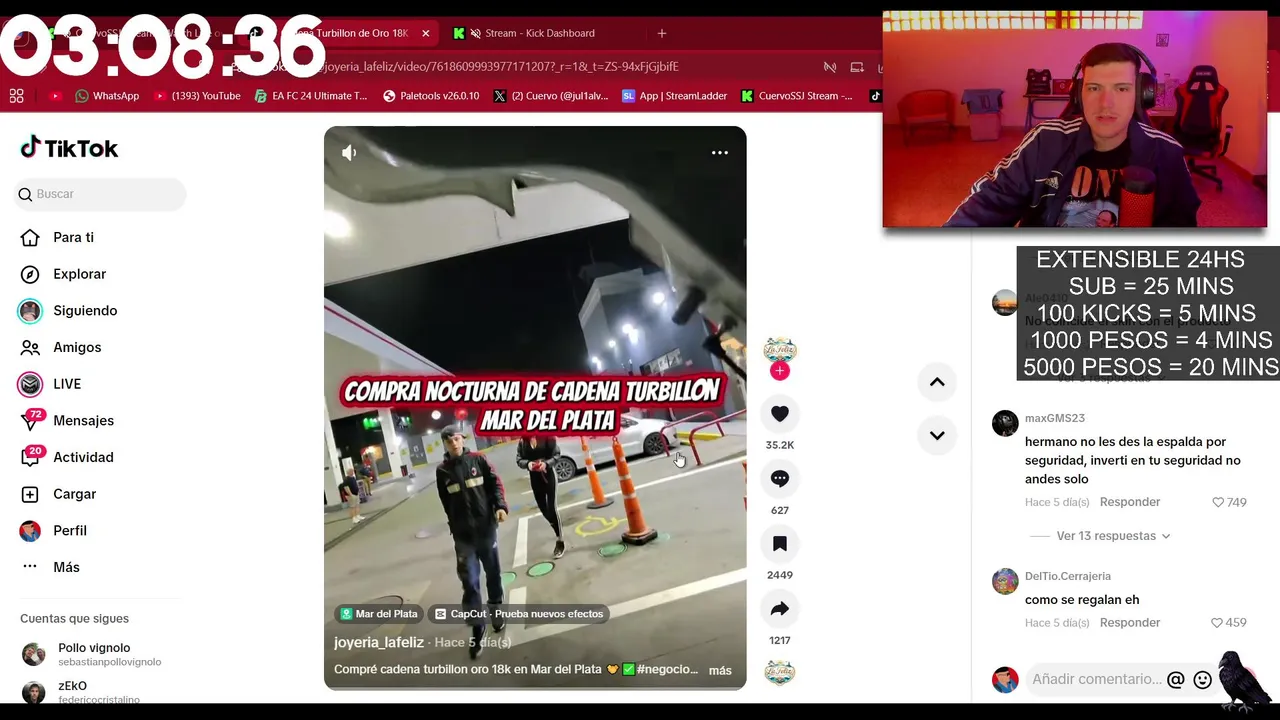Open Paletools v26.0.10 bookmark
The image size is (1280, 720).
431,96
